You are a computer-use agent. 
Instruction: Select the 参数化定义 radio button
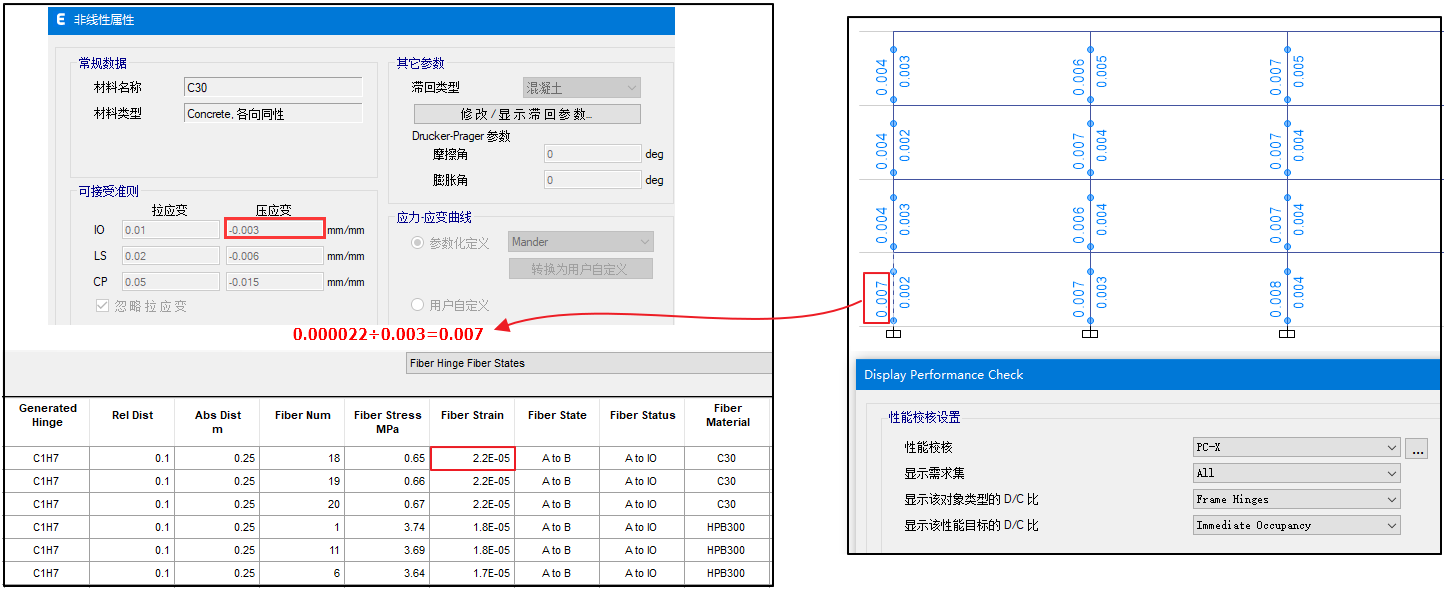[x=418, y=243]
